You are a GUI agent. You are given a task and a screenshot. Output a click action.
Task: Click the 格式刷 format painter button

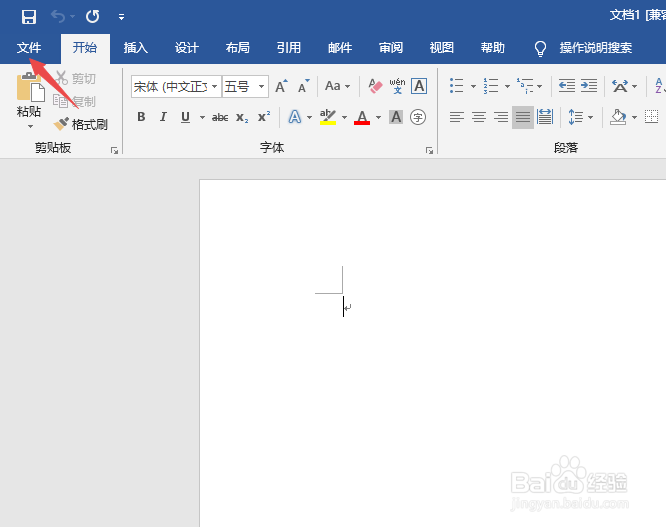point(81,124)
